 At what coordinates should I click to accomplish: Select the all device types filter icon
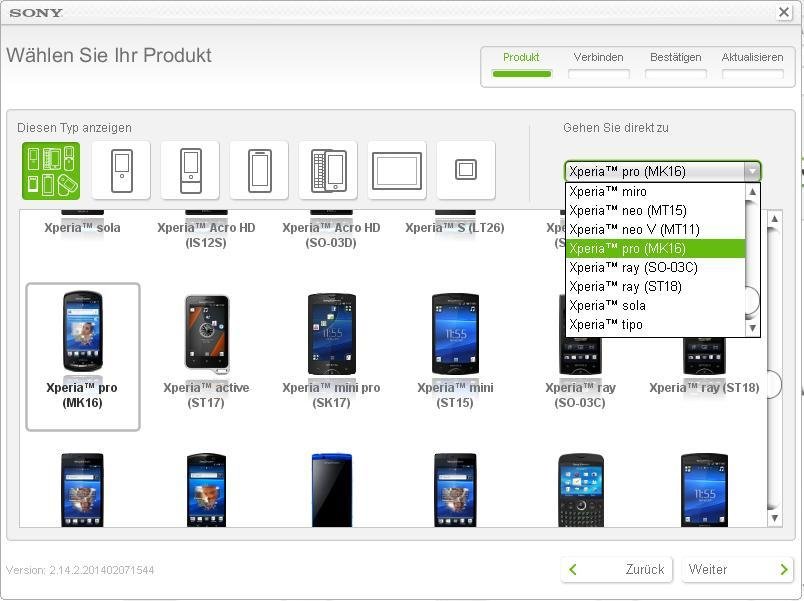(x=51, y=171)
